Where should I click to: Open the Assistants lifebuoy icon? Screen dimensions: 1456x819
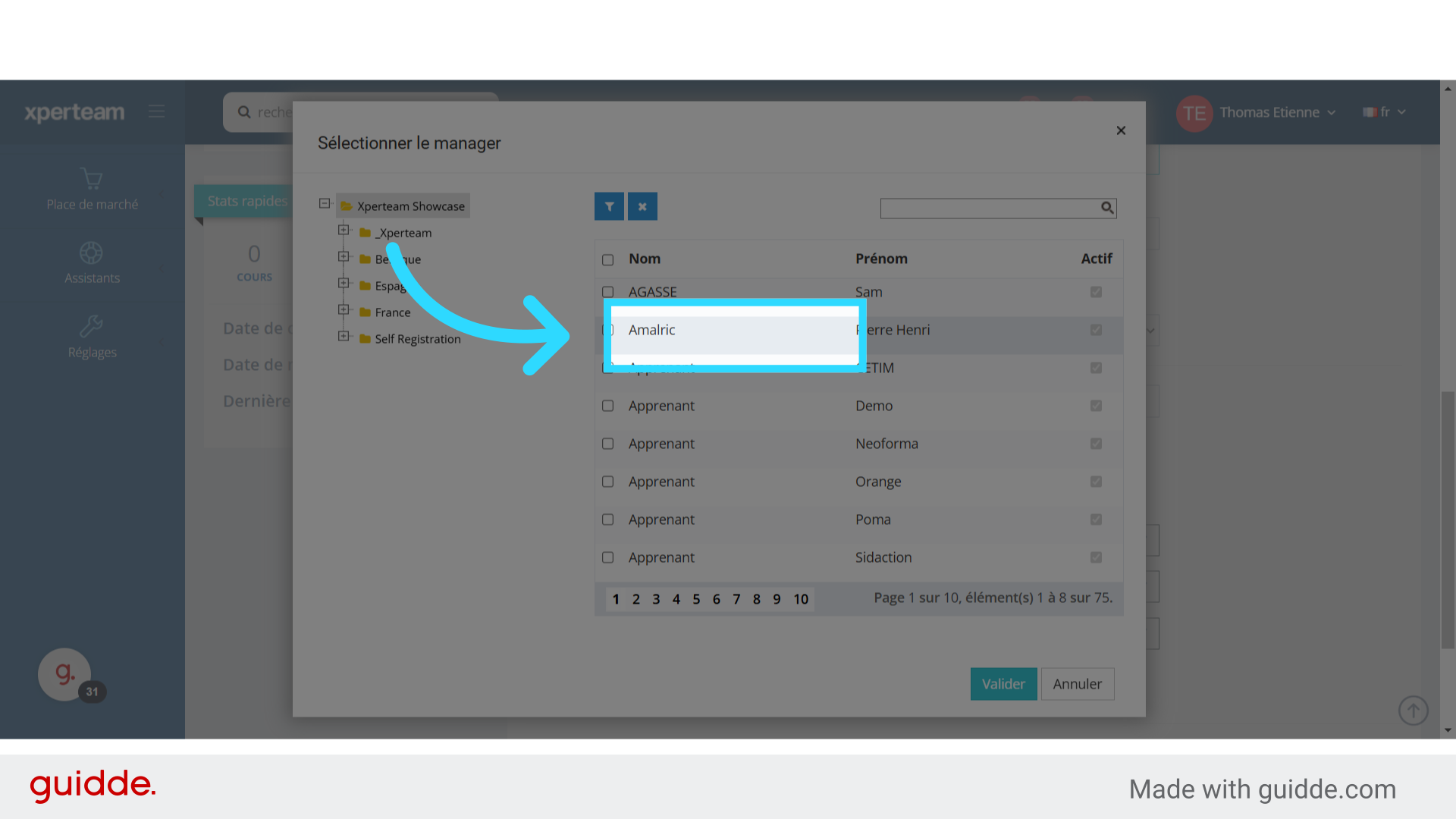pos(91,253)
